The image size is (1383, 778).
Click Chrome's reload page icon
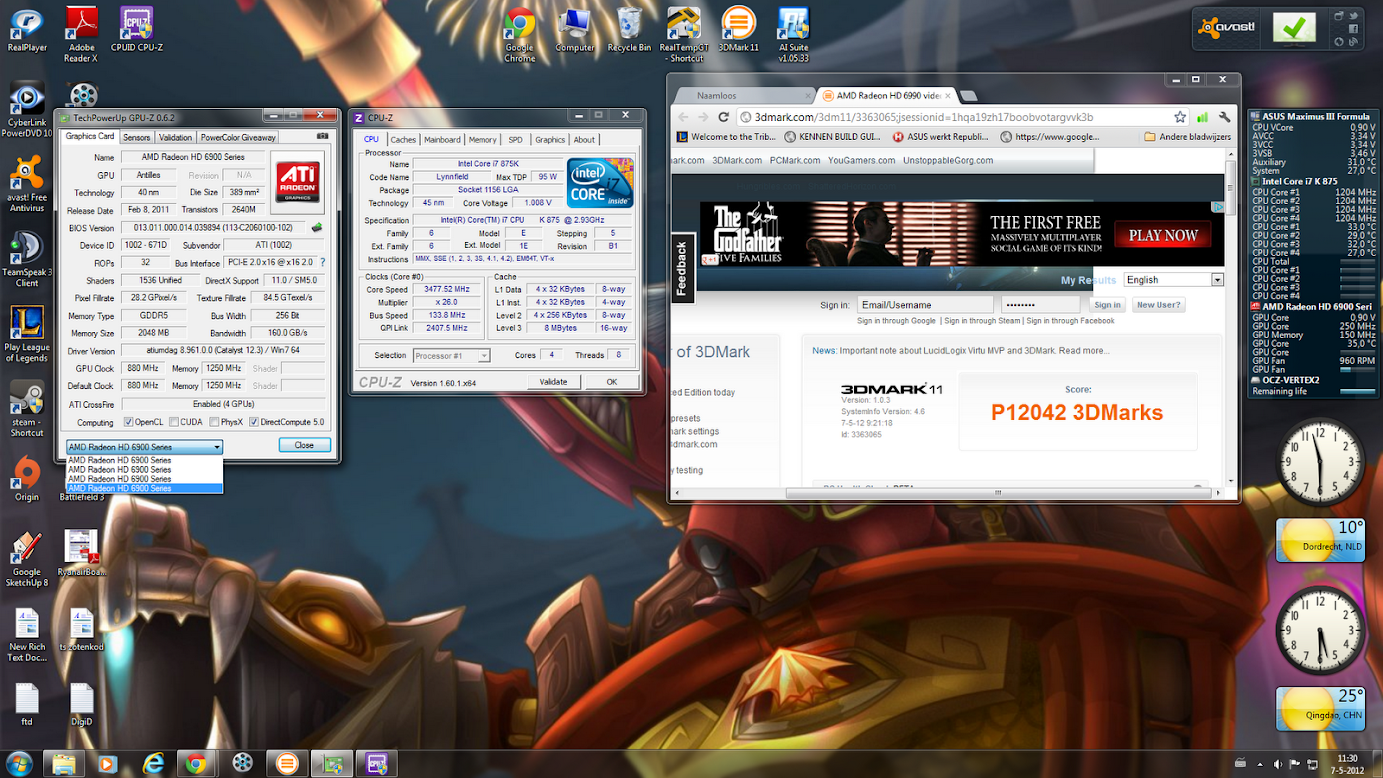point(724,117)
